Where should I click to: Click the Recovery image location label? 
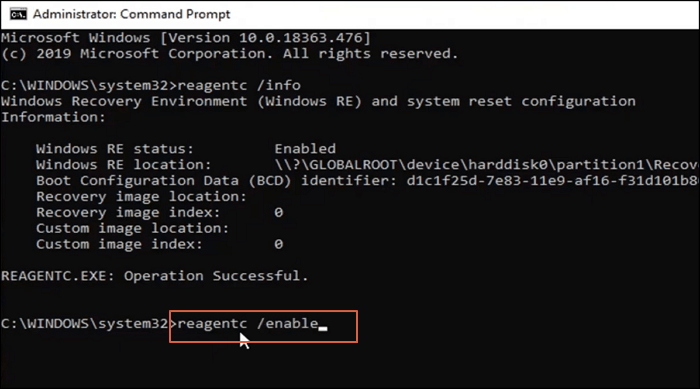click(142, 197)
